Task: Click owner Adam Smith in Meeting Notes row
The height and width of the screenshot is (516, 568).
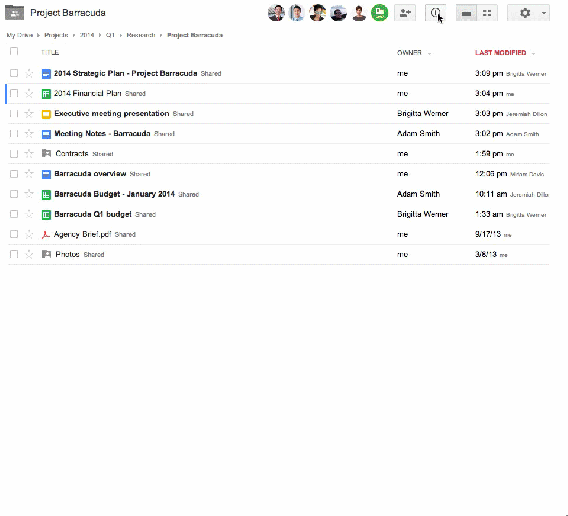Action: click(418, 134)
